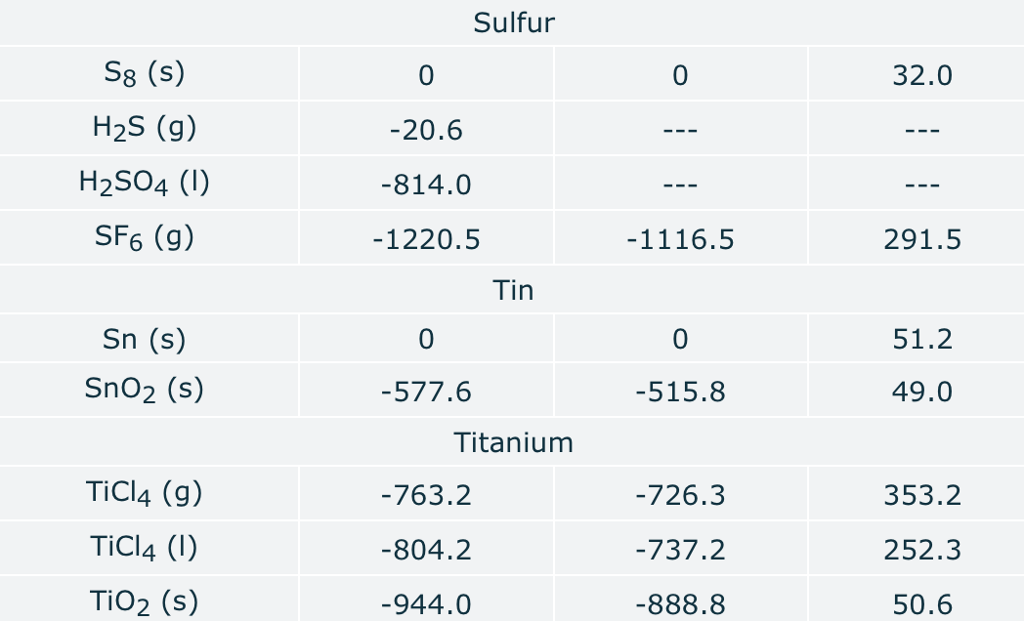Image resolution: width=1024 pixels, height=621 pixels.
Task: Click the TiCl4 (l) row label
Action: pos(144,548)
